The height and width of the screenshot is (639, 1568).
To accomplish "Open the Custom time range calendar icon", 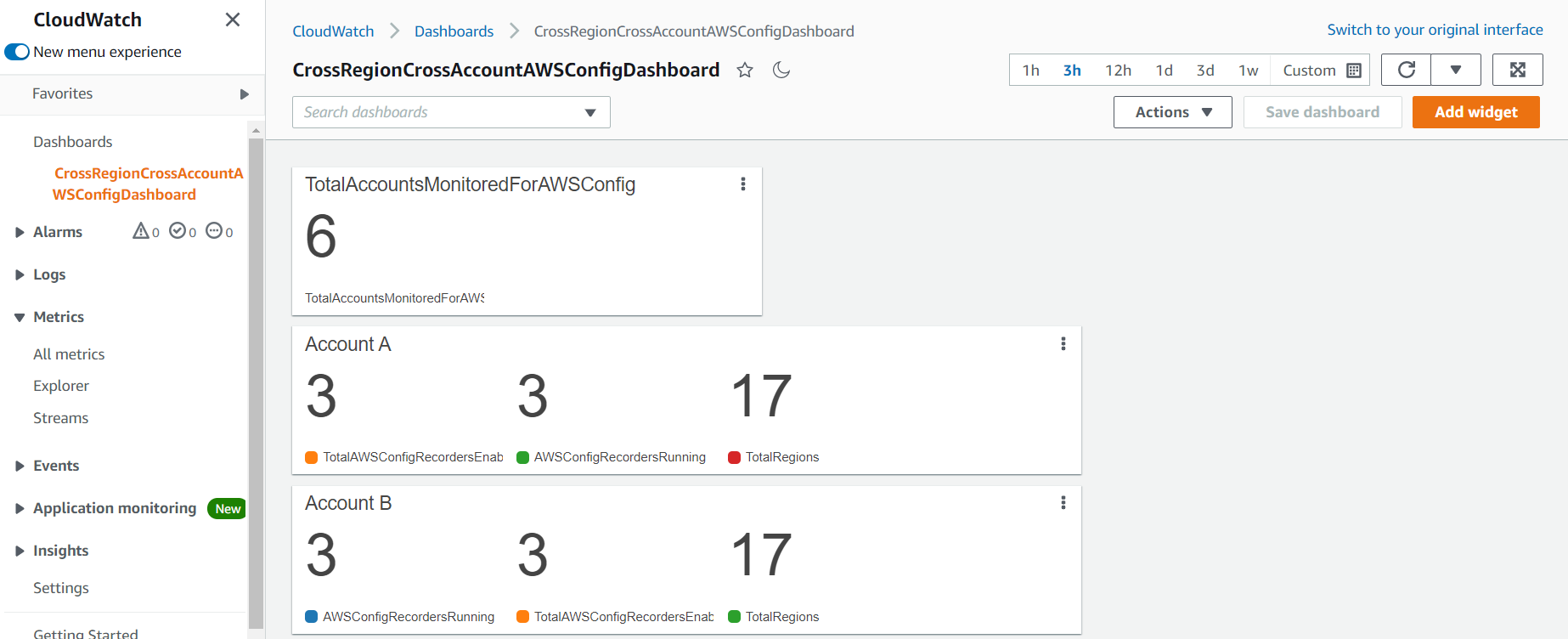I will 1354,71.
